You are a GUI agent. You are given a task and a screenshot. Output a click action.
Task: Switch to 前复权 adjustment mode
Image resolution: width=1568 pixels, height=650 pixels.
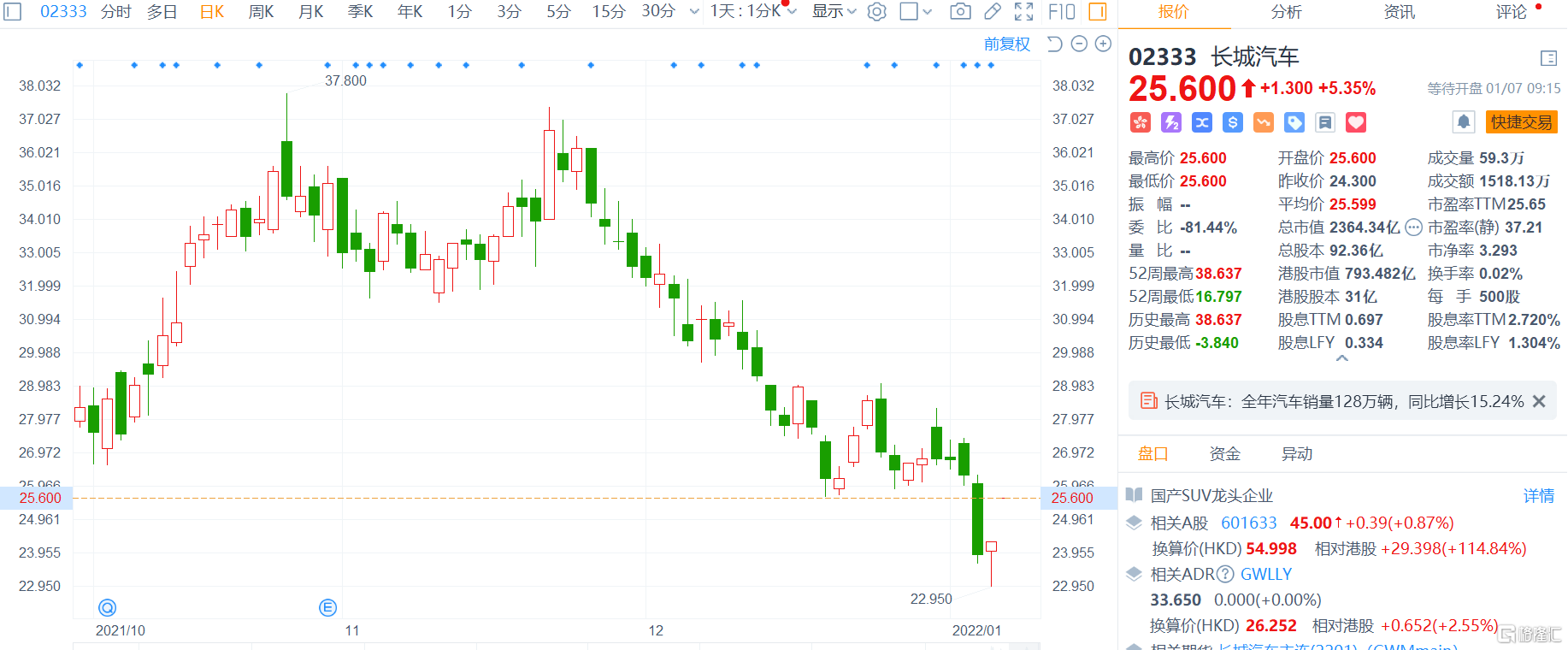tap(1007, 44)
